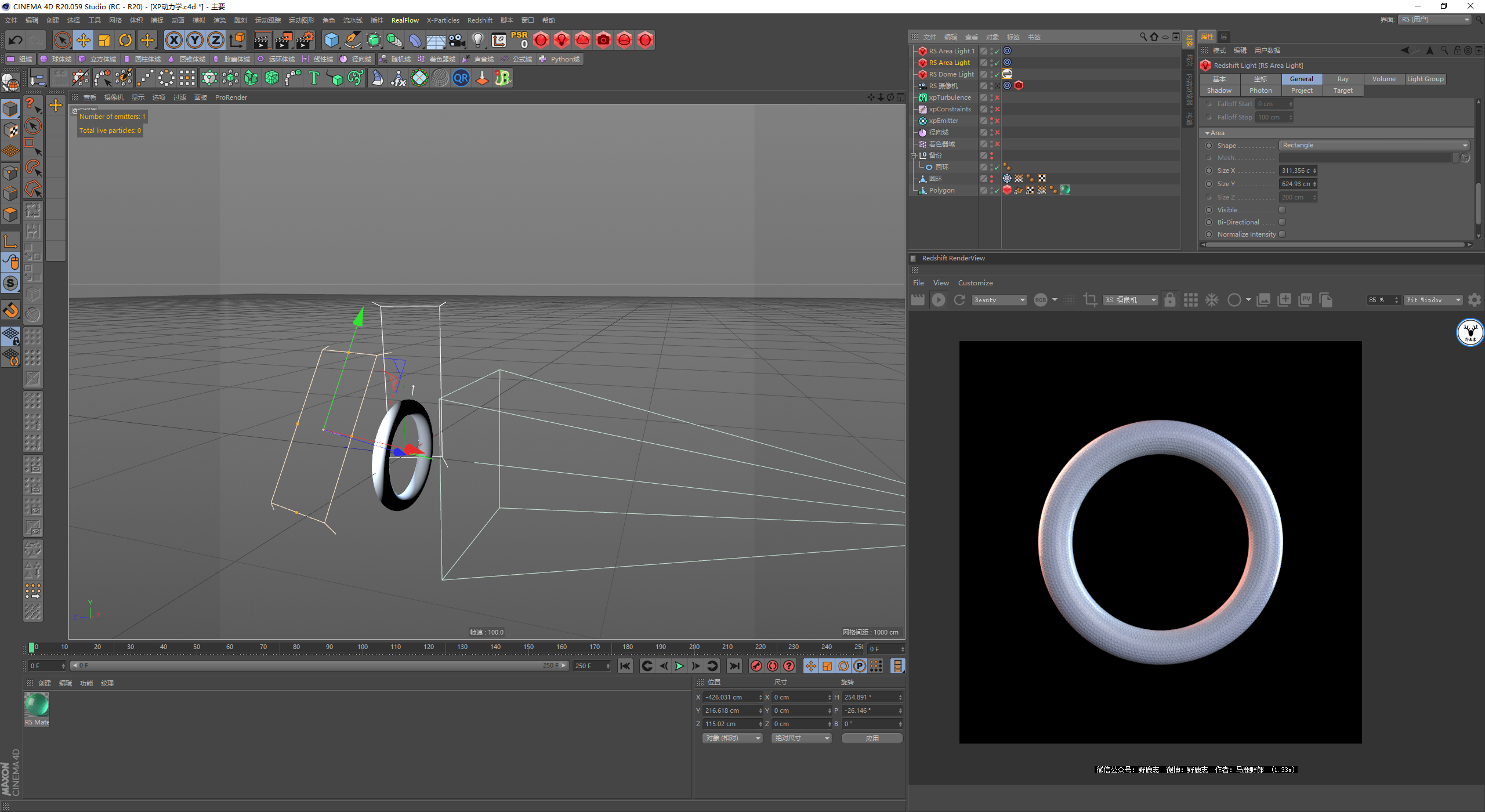
Task: Click the Undo arrow icon
Action: tap(16, 40)
